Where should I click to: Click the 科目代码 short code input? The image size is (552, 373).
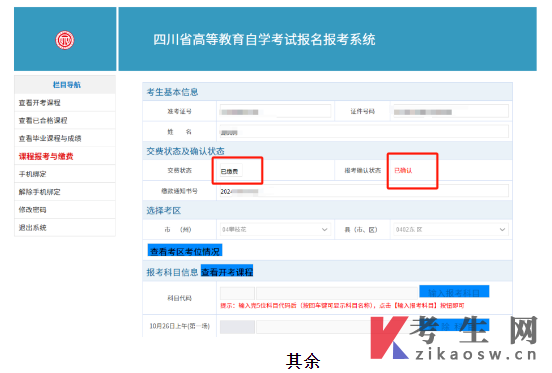[237, 293]
